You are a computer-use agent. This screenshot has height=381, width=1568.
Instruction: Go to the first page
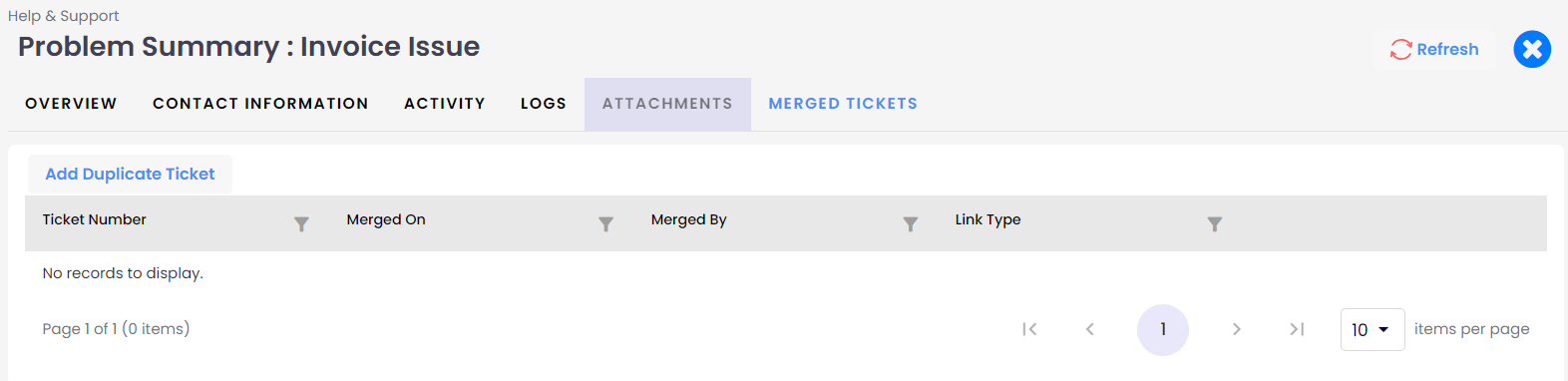[1029, 329]
